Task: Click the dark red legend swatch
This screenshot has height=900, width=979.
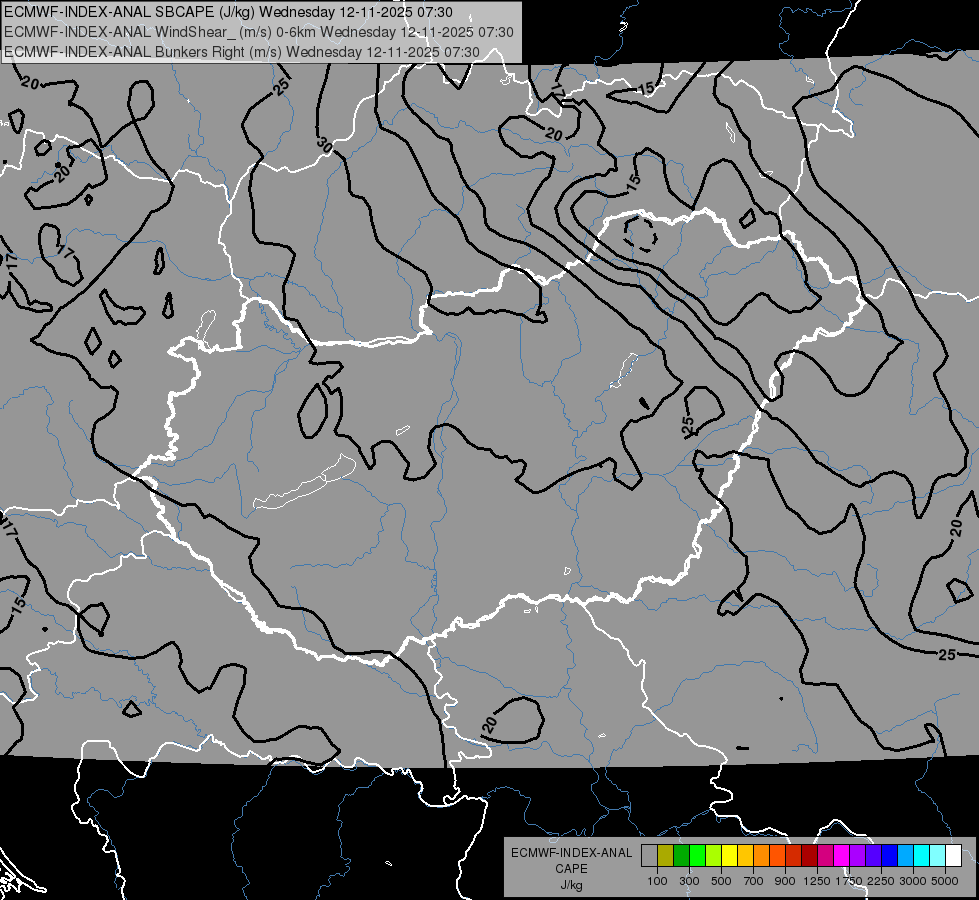Action: coord(810,855)
